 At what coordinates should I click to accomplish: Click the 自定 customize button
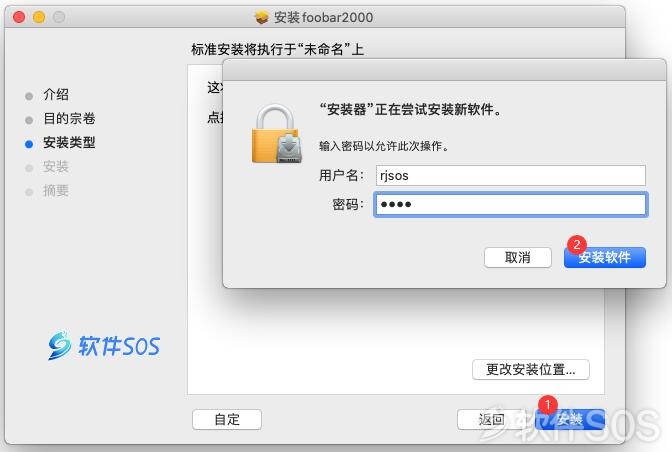click(x=227, y=419)
